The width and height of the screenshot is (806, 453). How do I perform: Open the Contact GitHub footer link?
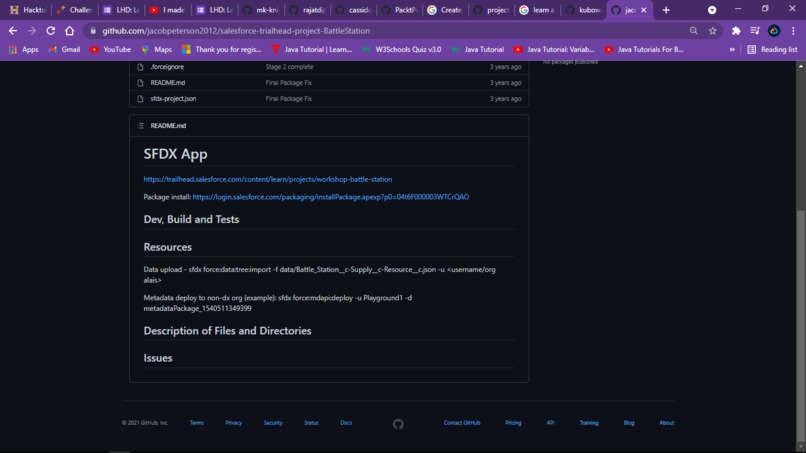[462, 423]
